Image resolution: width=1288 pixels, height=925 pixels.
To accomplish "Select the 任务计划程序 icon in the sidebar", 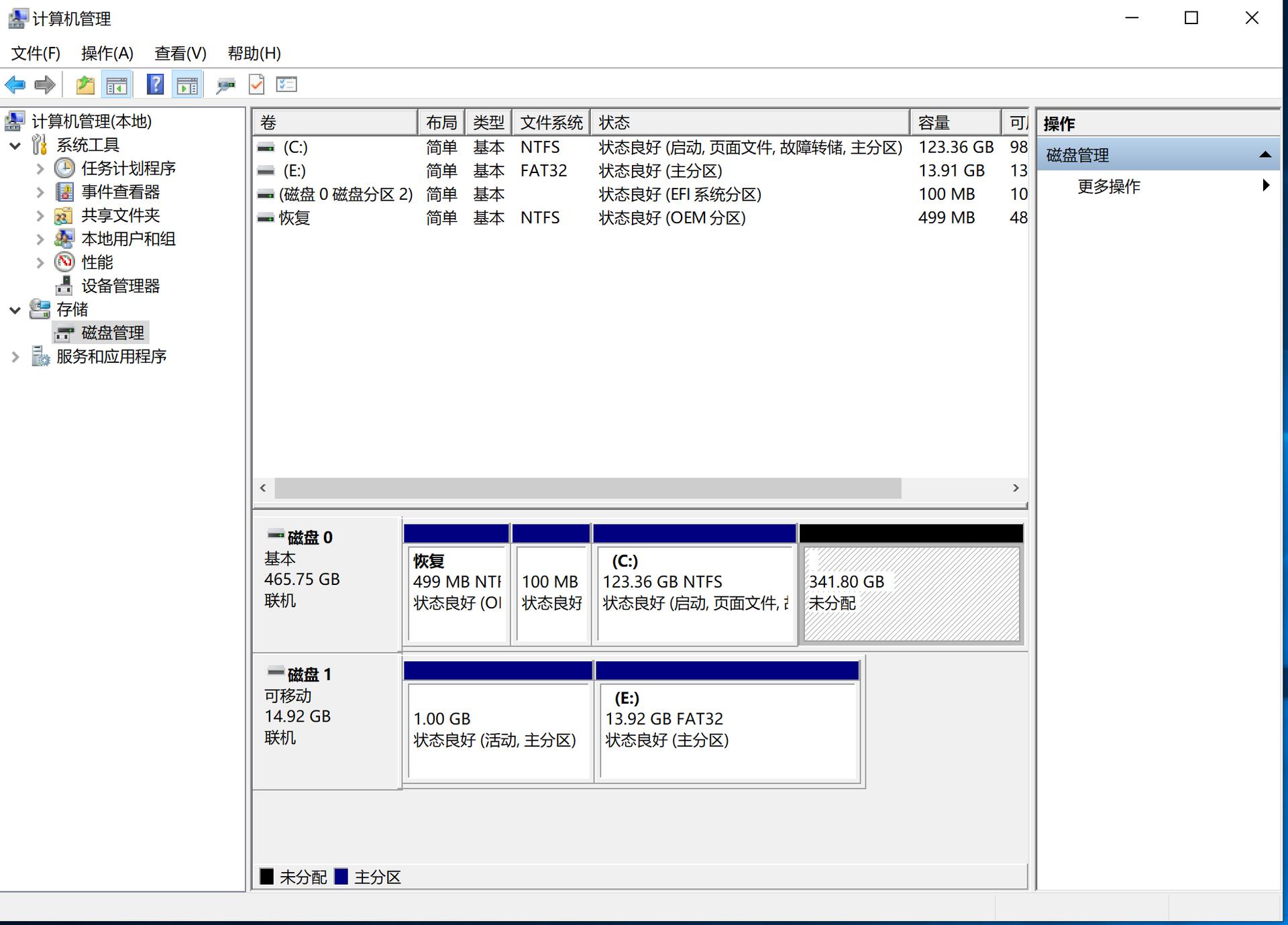I will [x=64, y=168].
